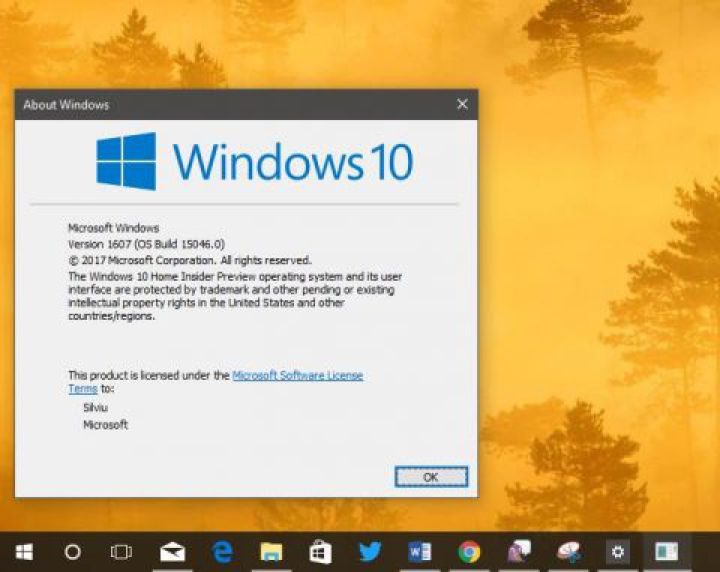Select the About Windows taskbar item

click(x=667, y=551)
